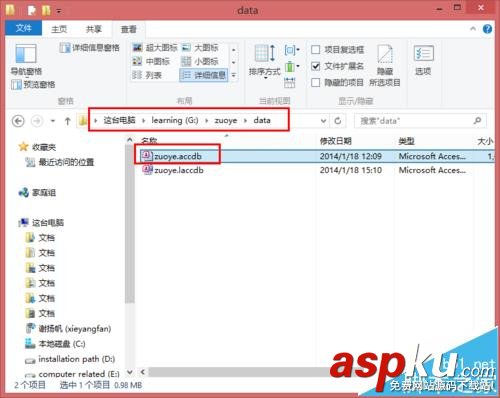Open Explorer help icon
Image resolution: width=500 pixels, height=398 pixels.
[487, 29]
